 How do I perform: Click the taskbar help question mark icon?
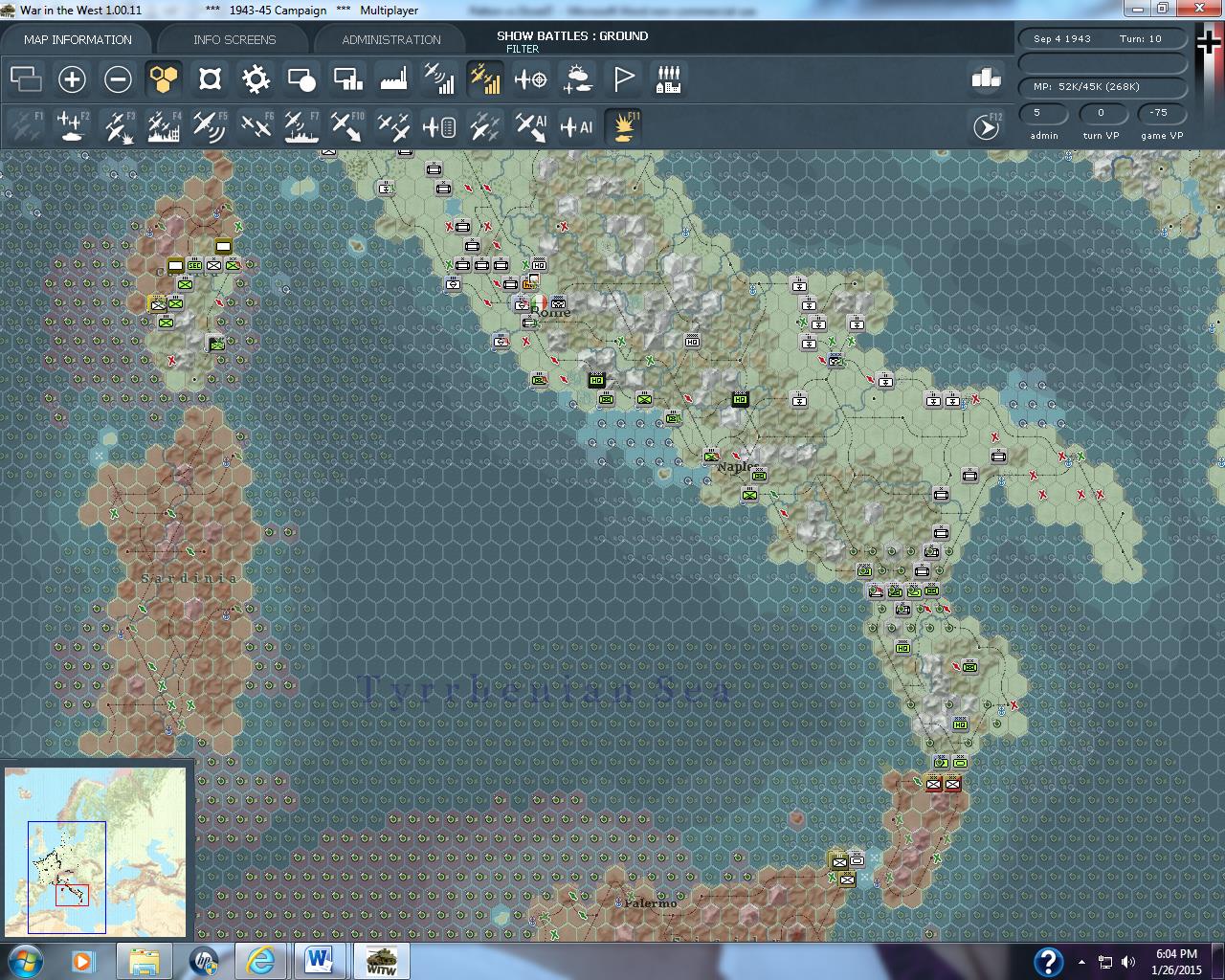pyautogui.click(x=1048, y=962)
